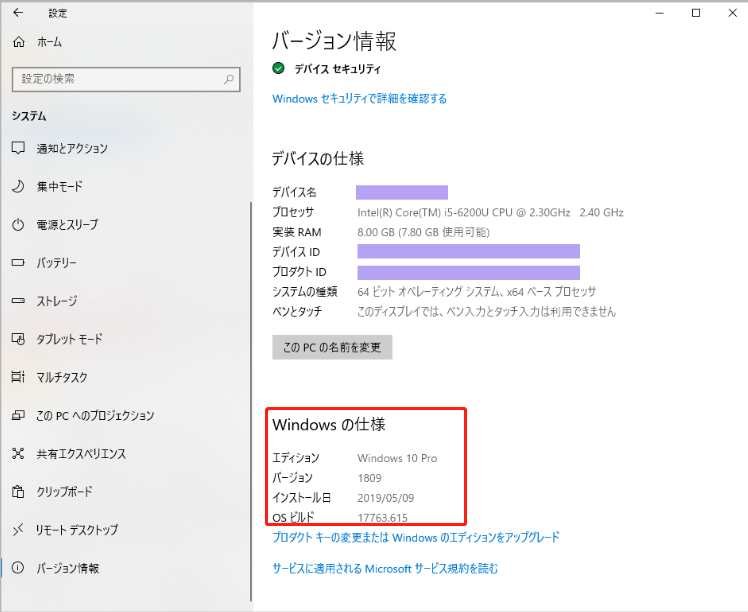Click the マルチタスク icon
Image resolution: width=748 pixels, height=612 pixels.
(x=18, y=377)
